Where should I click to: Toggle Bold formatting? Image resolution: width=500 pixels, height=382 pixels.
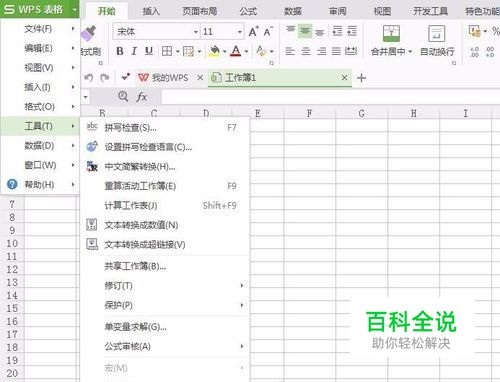pyautogui.click(x=120, y=51)
